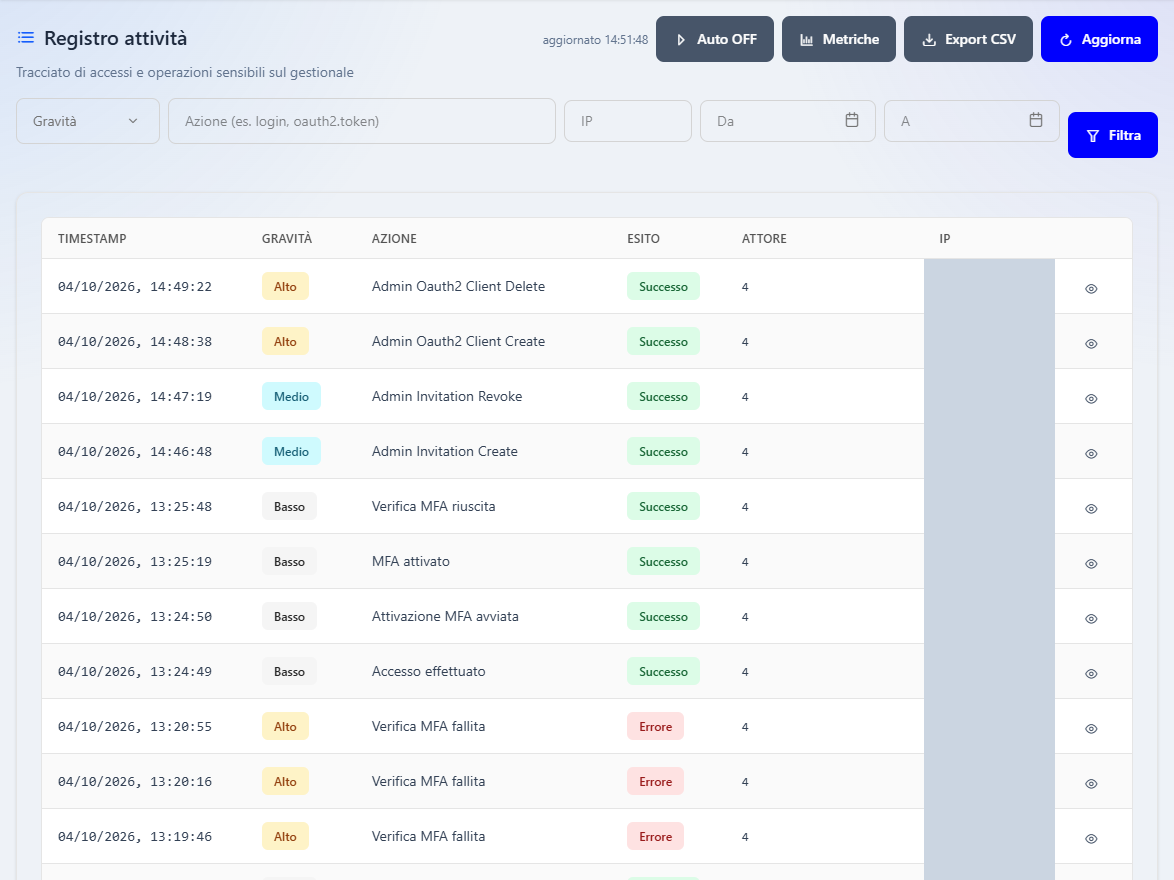This screenshot has width=1174, height=880.
Task: Open eye icon for Admin Invitation Create
Action: click(1091, 454)
